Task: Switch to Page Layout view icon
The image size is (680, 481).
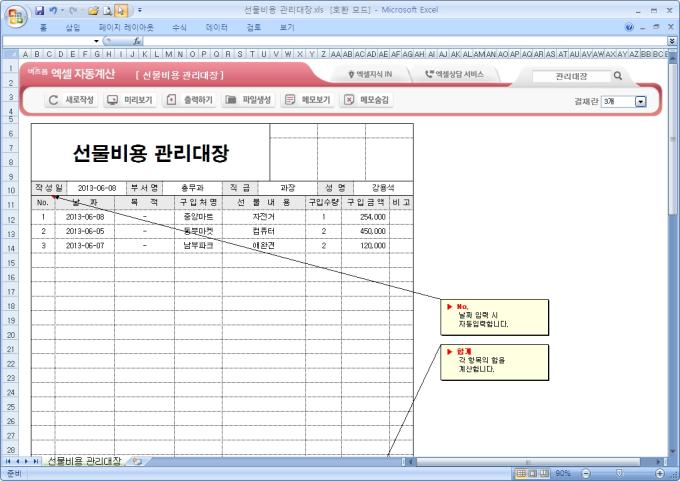Action: [x=533, y=473]
